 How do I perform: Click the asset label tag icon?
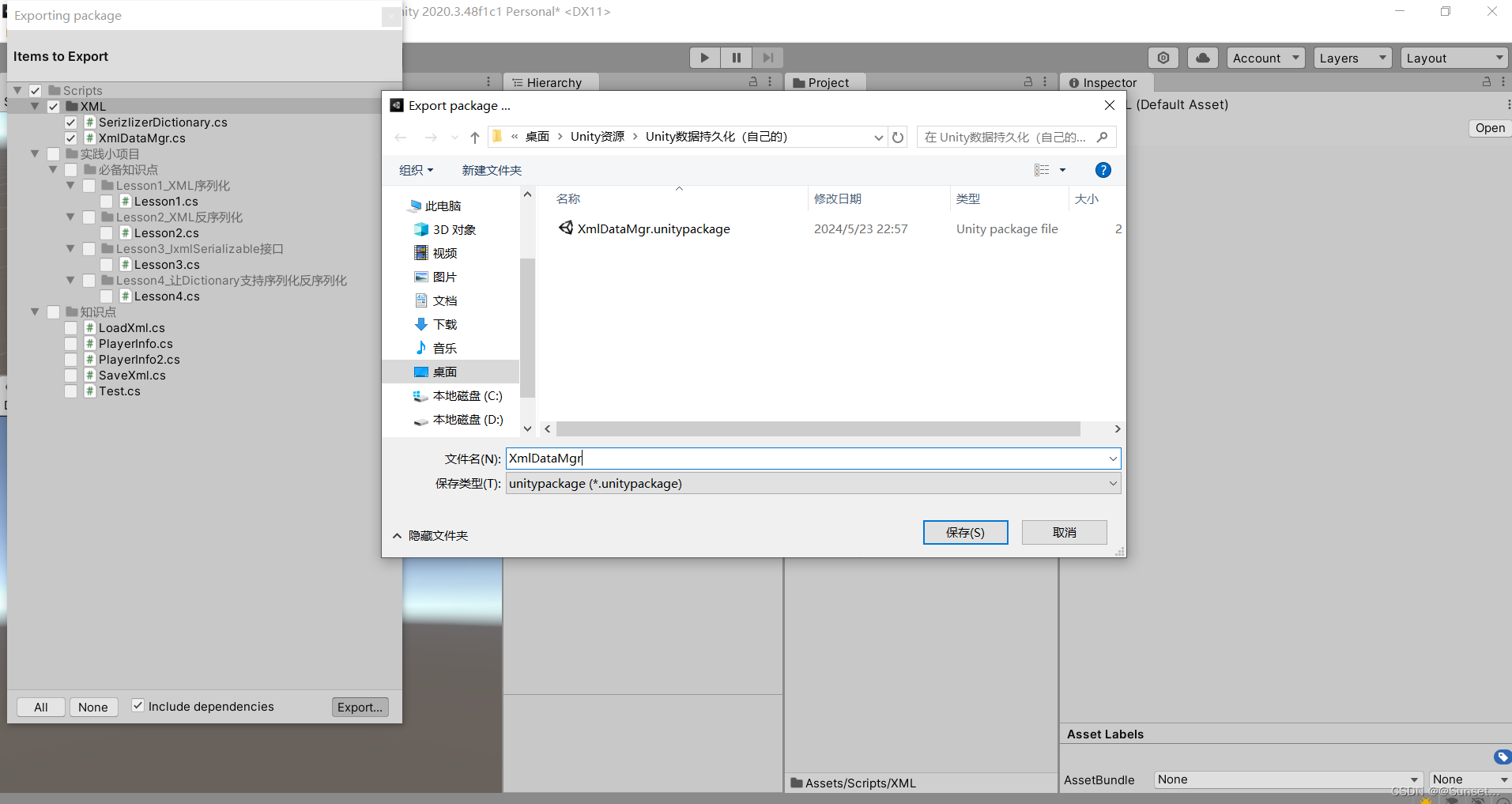coord(1503,757)
